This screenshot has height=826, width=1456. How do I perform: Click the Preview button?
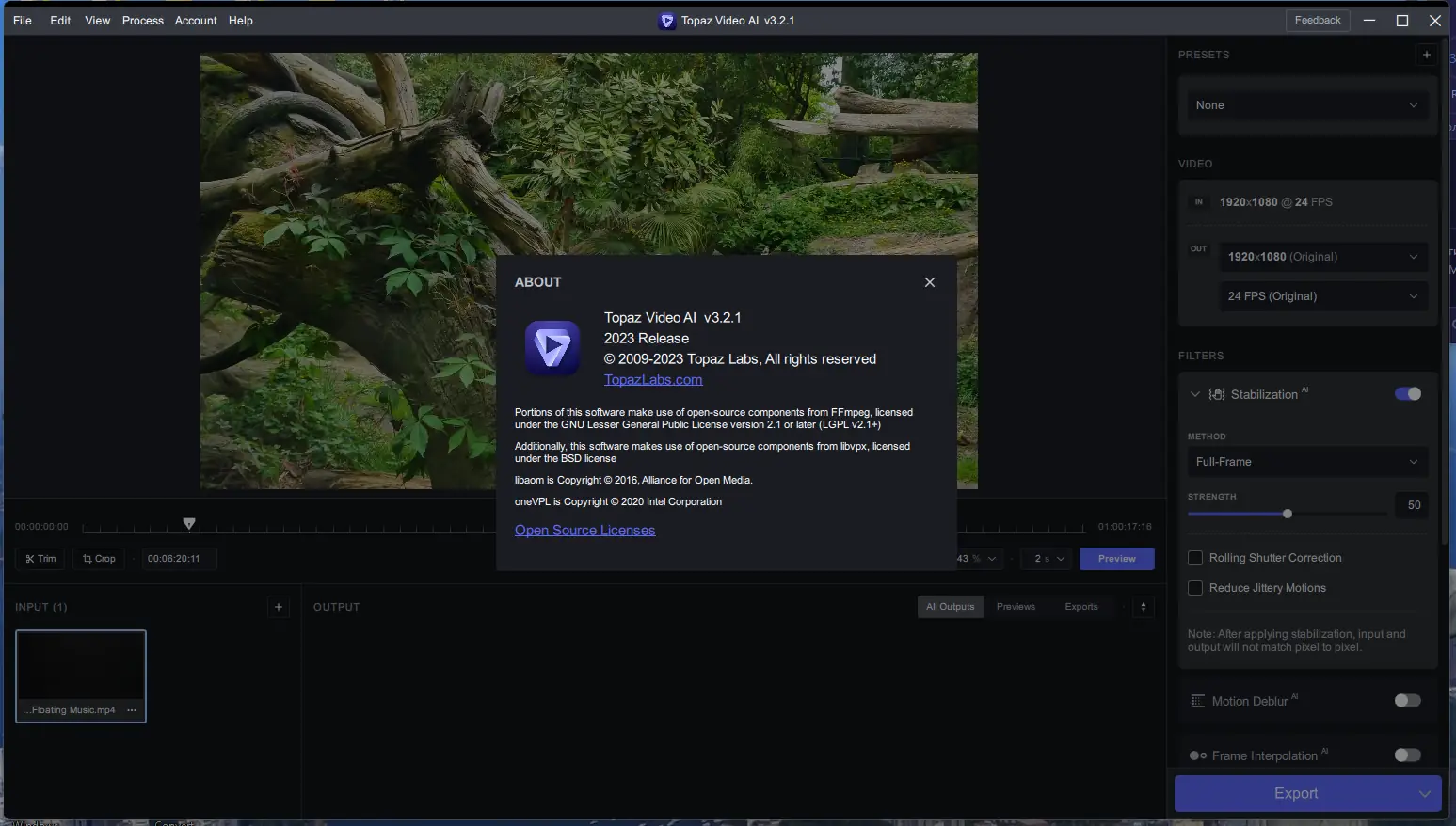(1117, 559)
